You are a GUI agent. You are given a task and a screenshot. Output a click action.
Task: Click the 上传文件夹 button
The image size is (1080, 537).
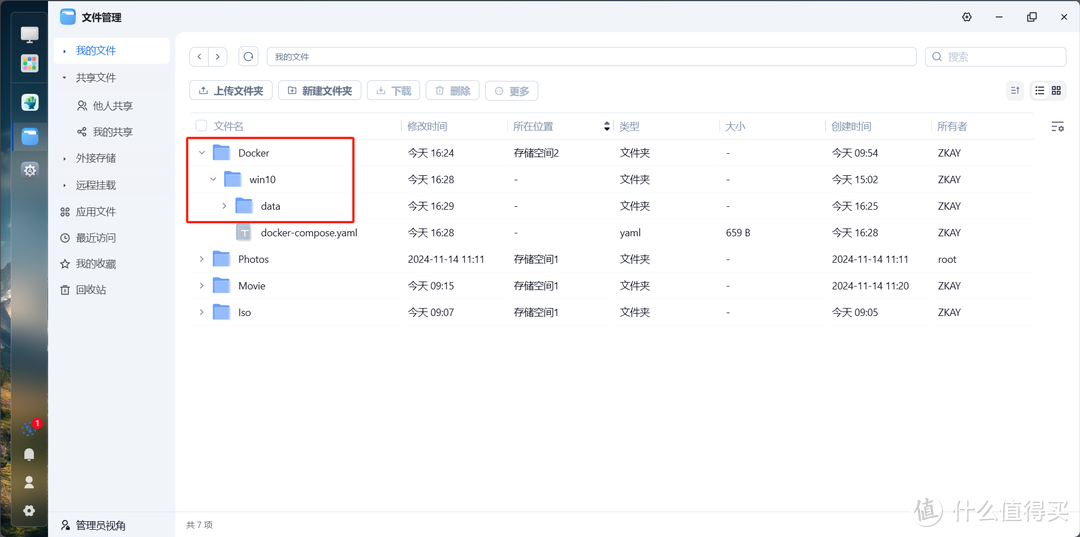point(231,90)
